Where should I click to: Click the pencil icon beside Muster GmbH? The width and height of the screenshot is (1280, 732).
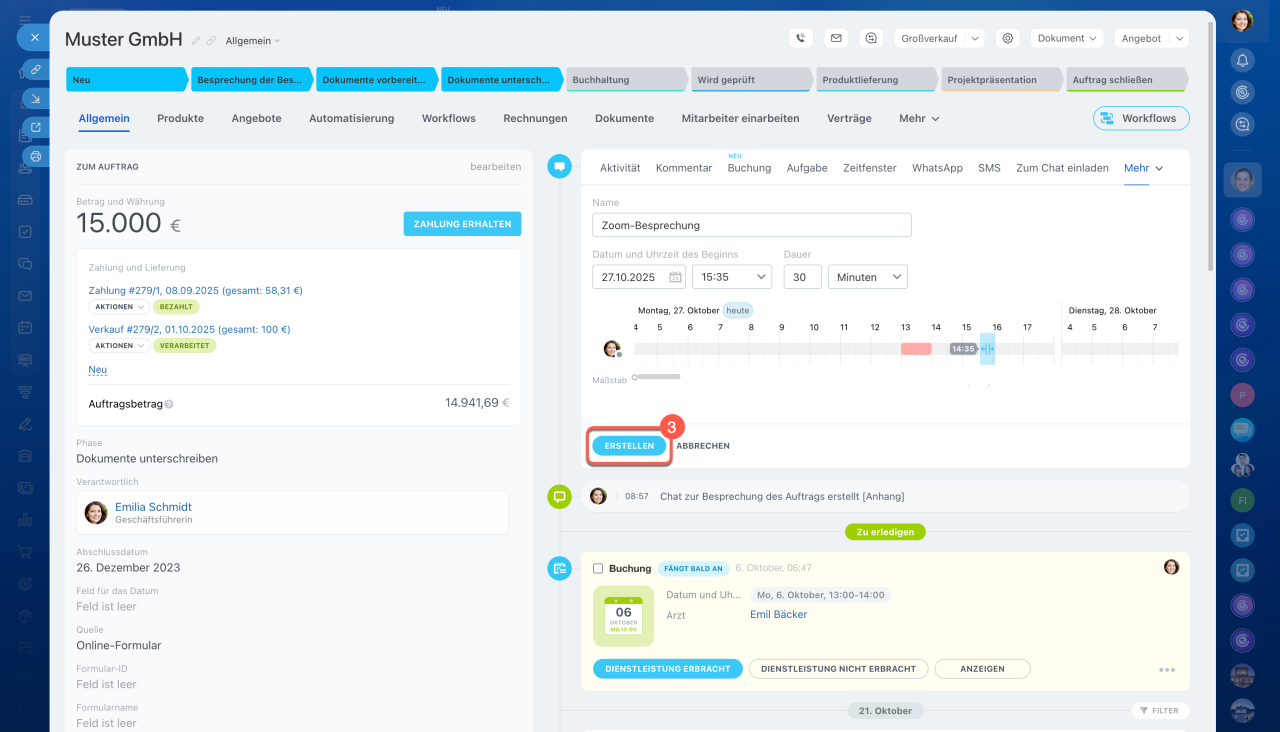click(196, 41)
